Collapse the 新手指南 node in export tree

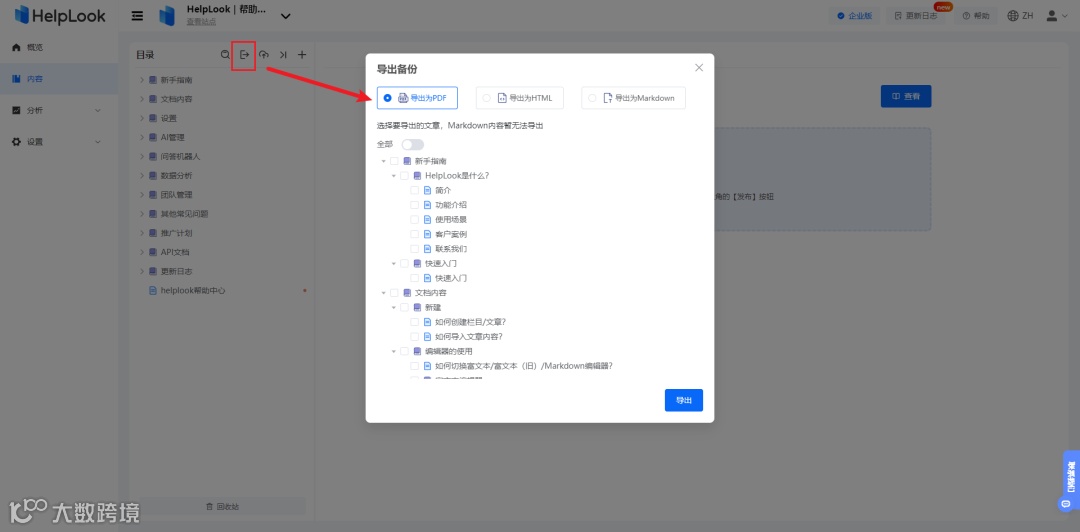click(x=384, y=161)
